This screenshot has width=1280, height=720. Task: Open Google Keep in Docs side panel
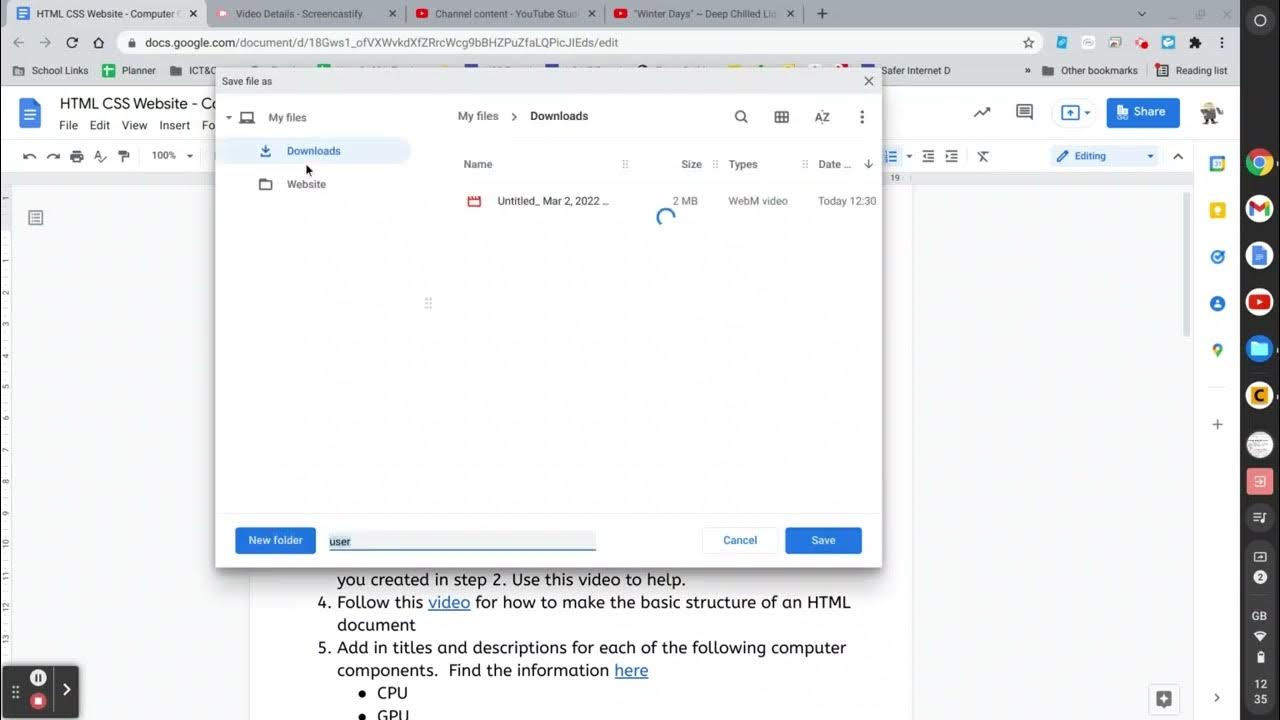[x=1217, y=210]
